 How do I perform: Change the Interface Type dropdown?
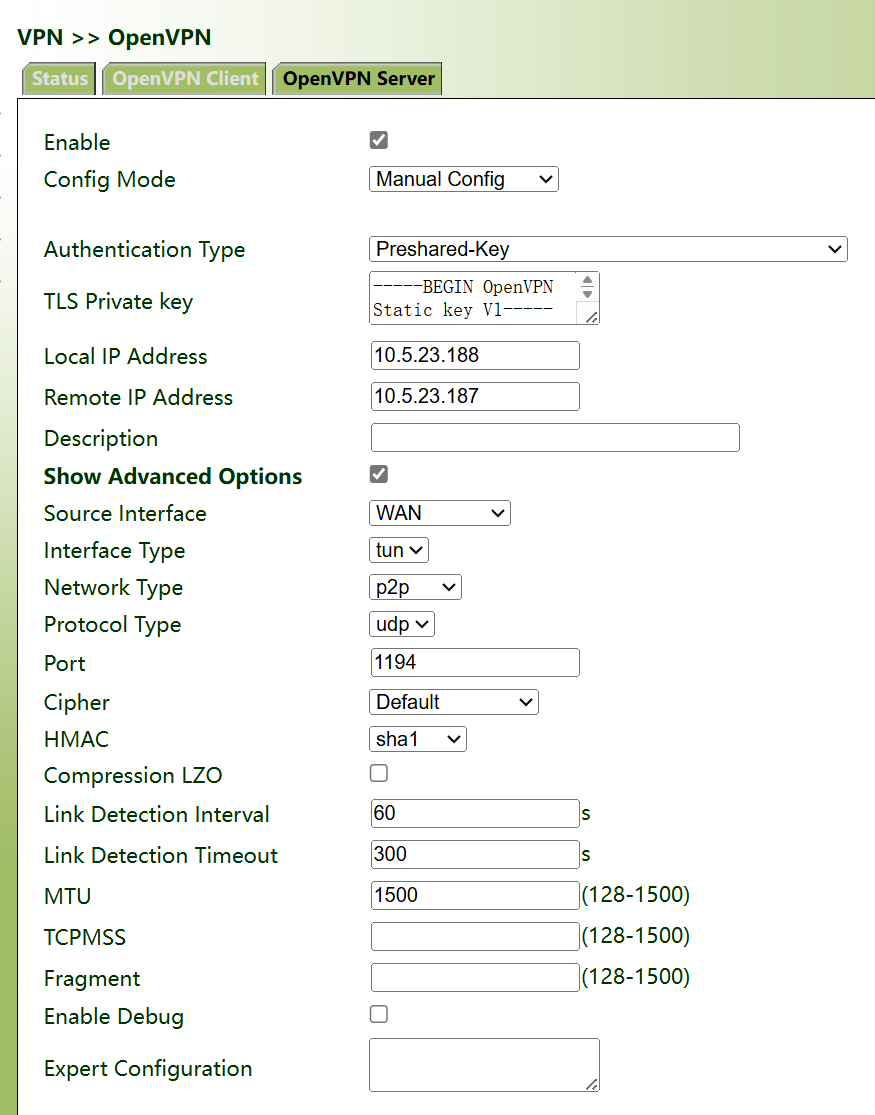pyautogui.click(x=399, y=550)
